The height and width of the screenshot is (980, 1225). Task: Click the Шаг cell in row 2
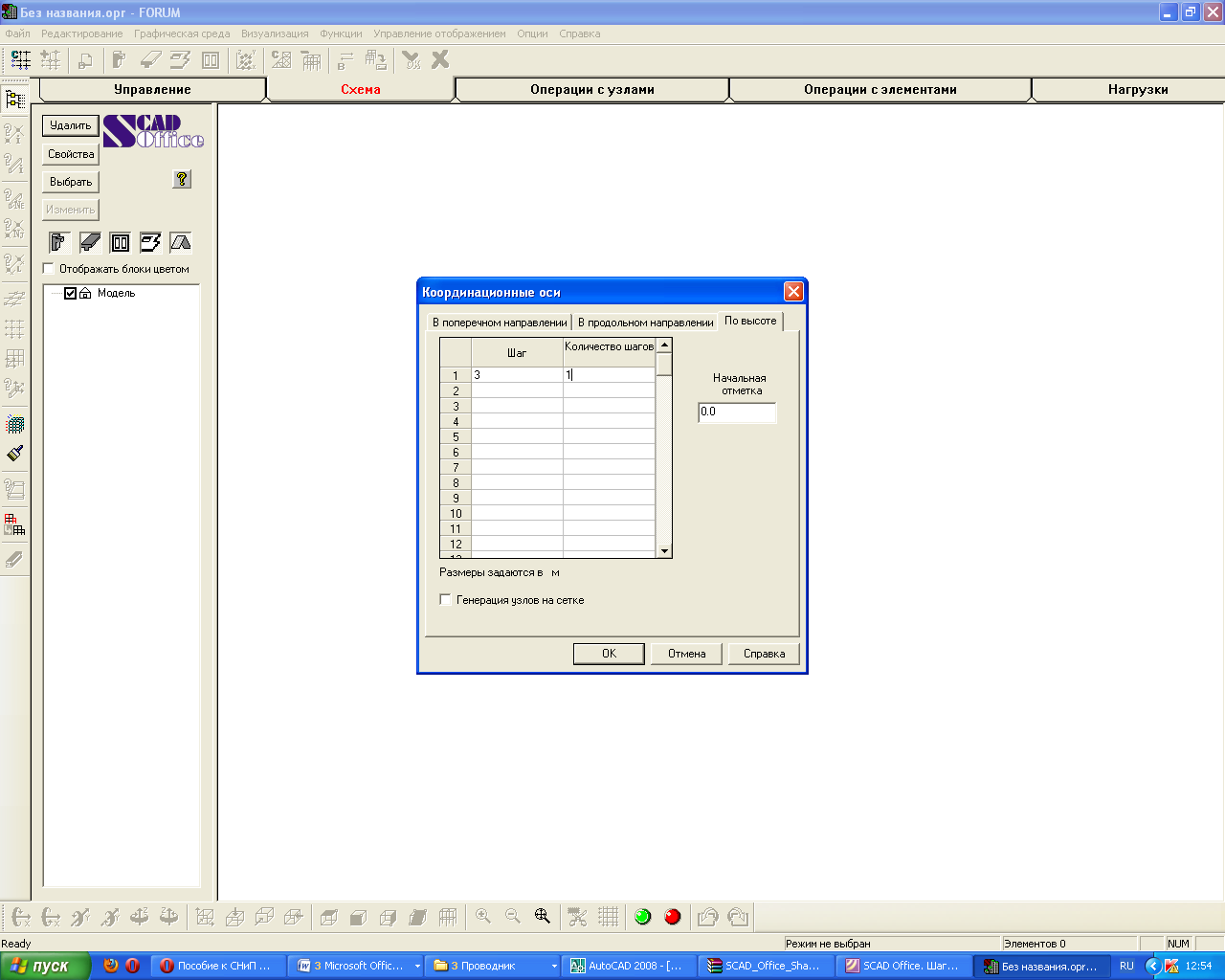click(x=517, y=390)
